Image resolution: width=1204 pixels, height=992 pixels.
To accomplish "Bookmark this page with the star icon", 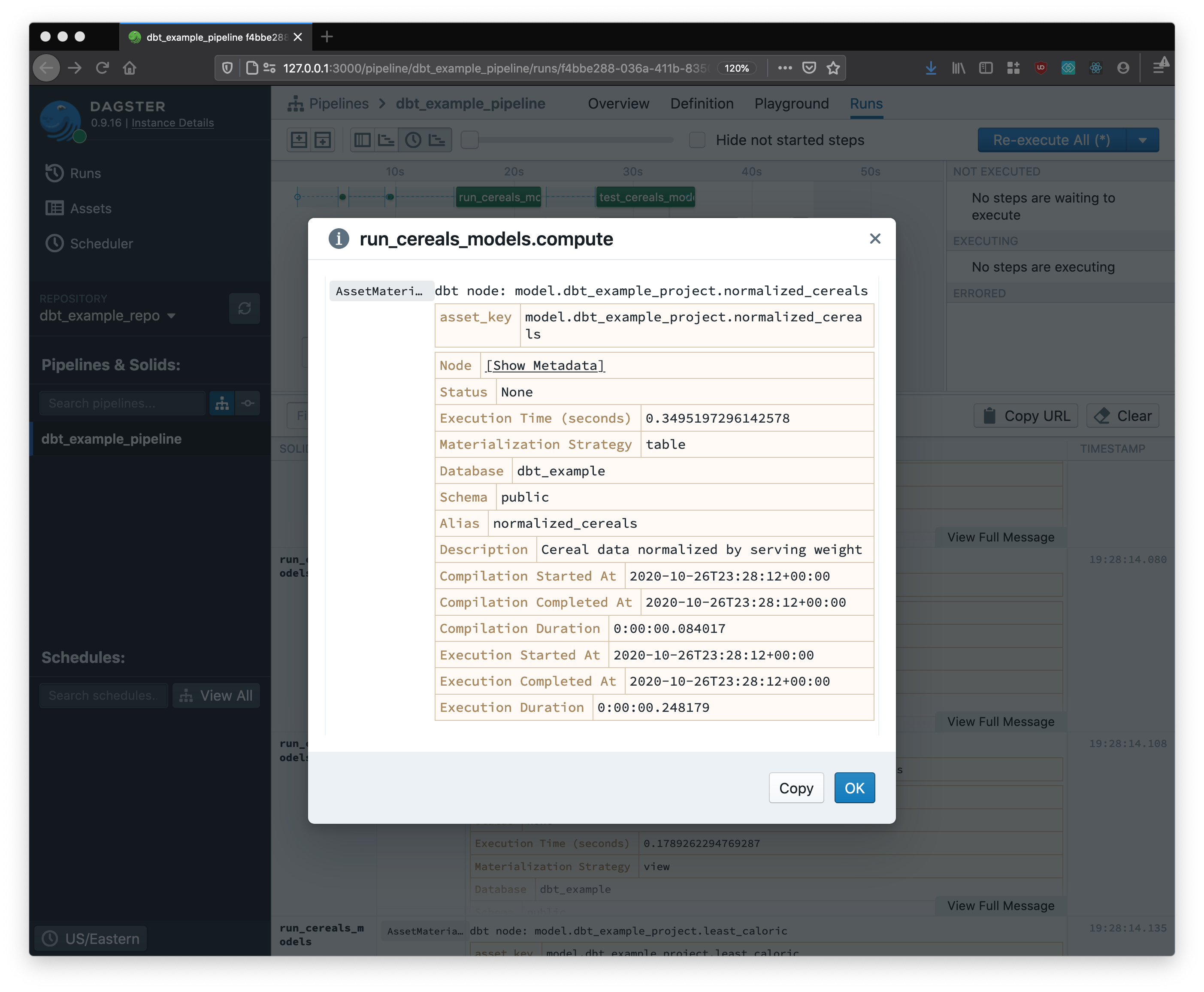I will click(x=832, y=68).
